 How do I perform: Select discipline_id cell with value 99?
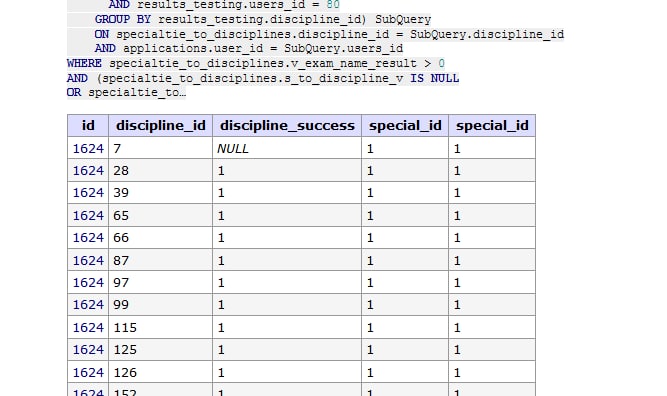[160, 305]
